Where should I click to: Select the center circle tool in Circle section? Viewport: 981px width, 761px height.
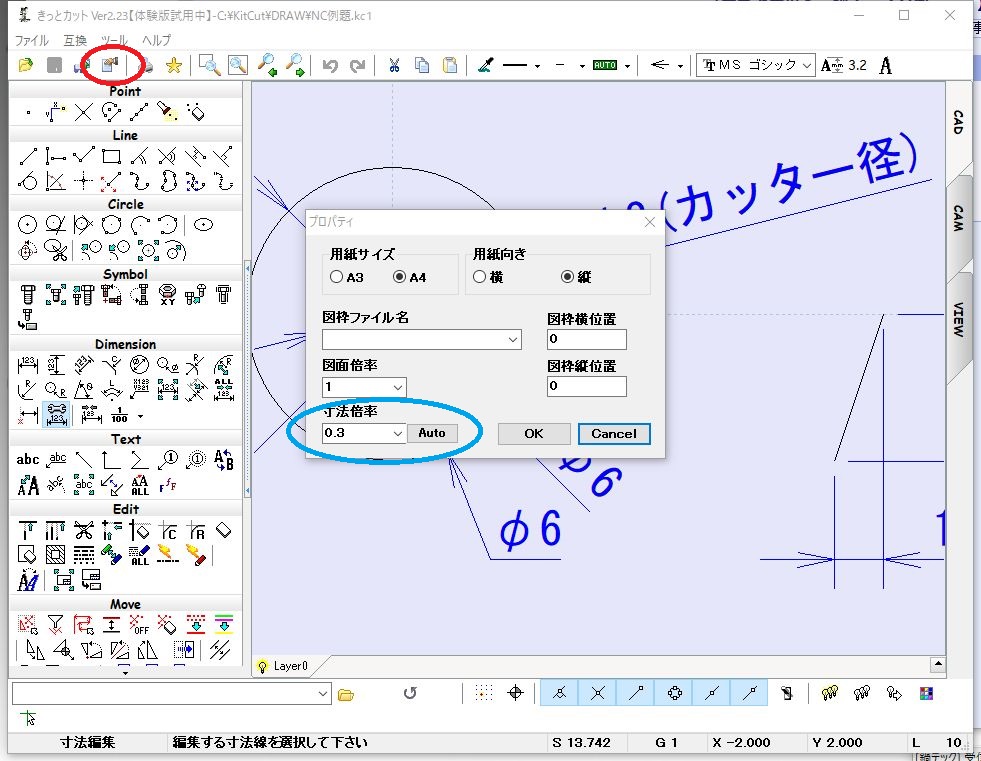pyautogui.click(x=27, y=225)
